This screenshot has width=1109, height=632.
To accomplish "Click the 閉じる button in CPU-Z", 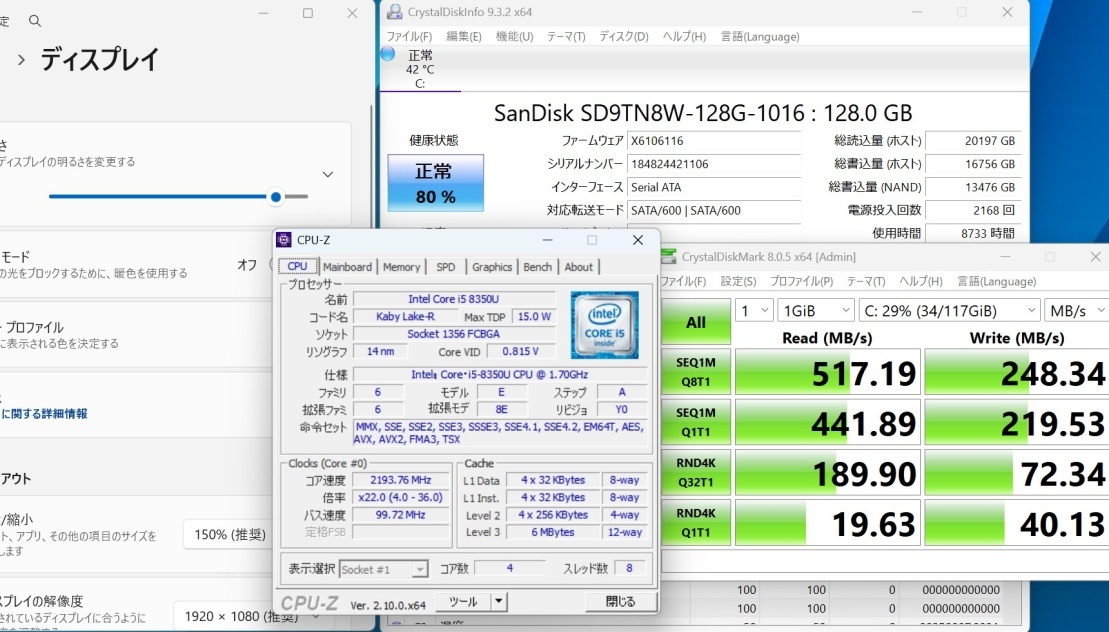I will click(620, 601).
